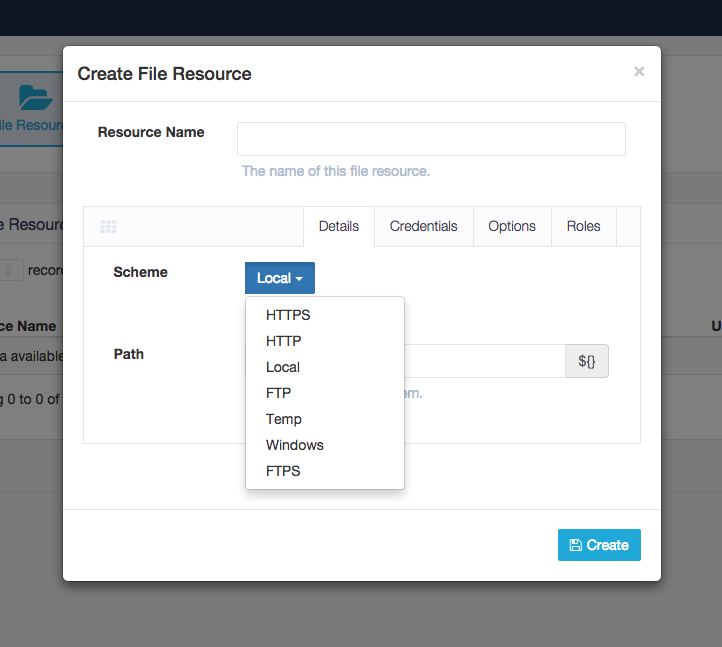The width and height of the screenshot is (722, 647).
Task: Click the ${} variable insert button
Action: point(587,361)
